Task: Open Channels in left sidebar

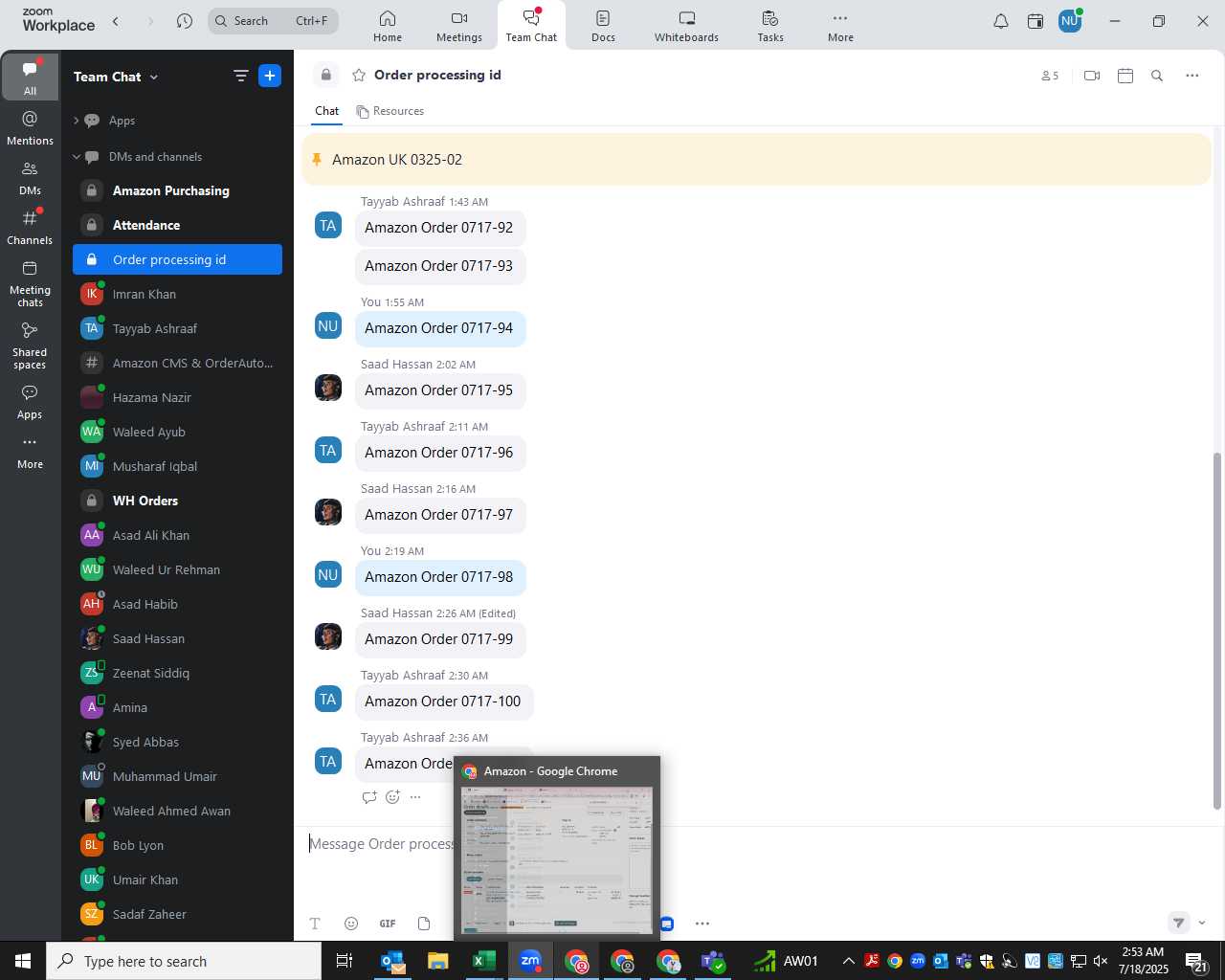Action: coord(30,227)
